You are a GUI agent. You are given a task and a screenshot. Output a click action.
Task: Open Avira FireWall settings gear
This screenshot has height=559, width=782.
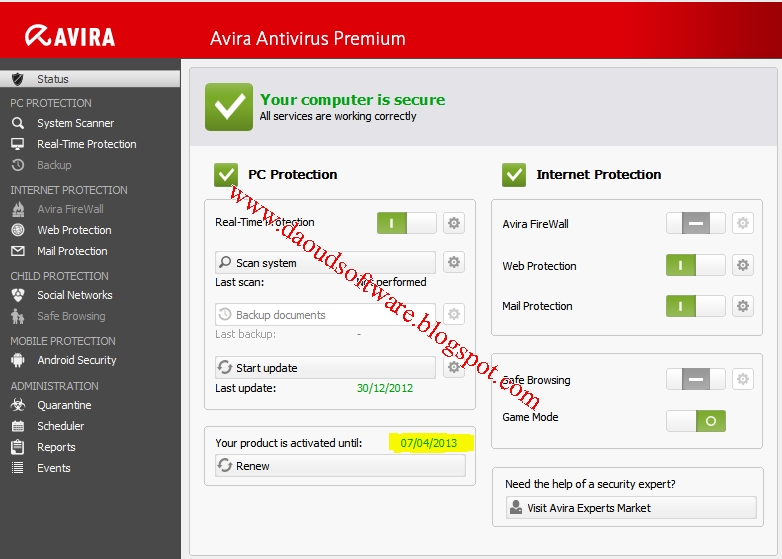pyautogui.click(x=743, y=223)
